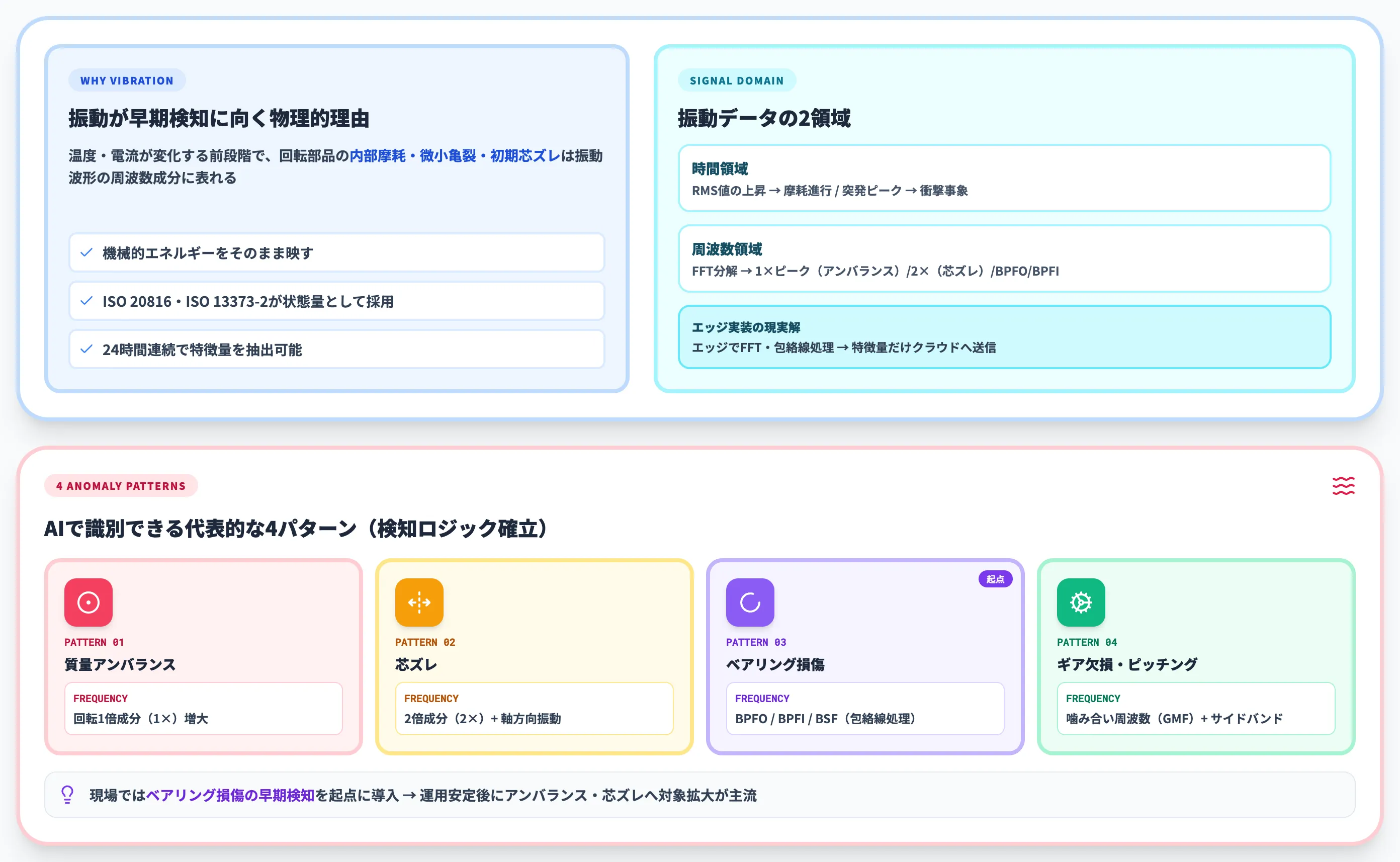The height and width of the screenshot is (862, 1400).
Task: Click the RMS値の上昇 → 摩耗進行 description
Action: (829, 191)
